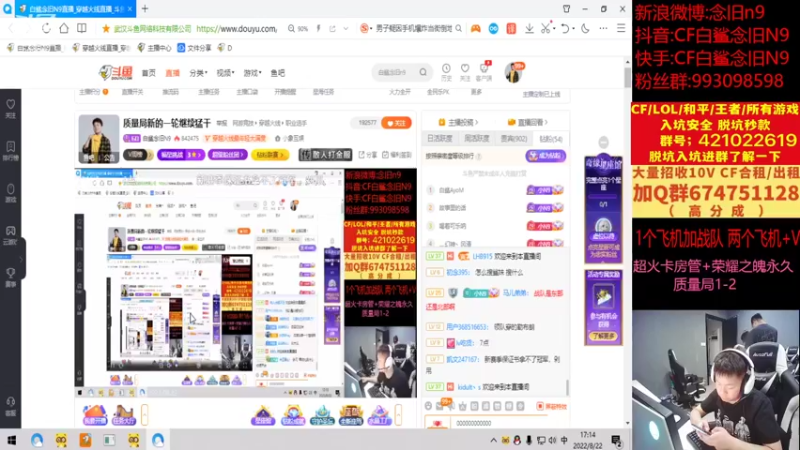Click the Douyu search input box
This screenshot has height=450, width=800.
[396, 72]
